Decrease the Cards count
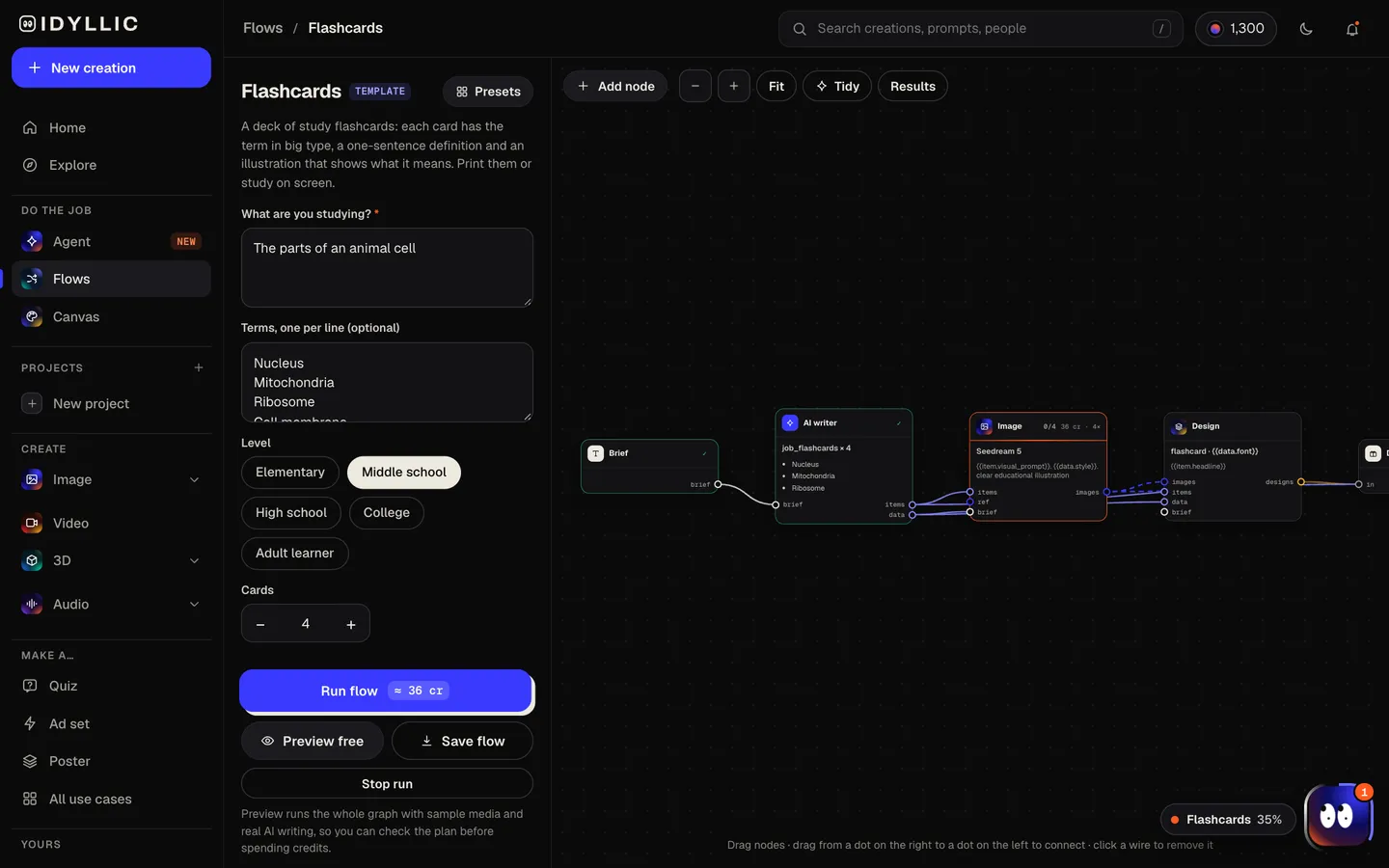The image size is (1389, 868). tap(260, 624)
